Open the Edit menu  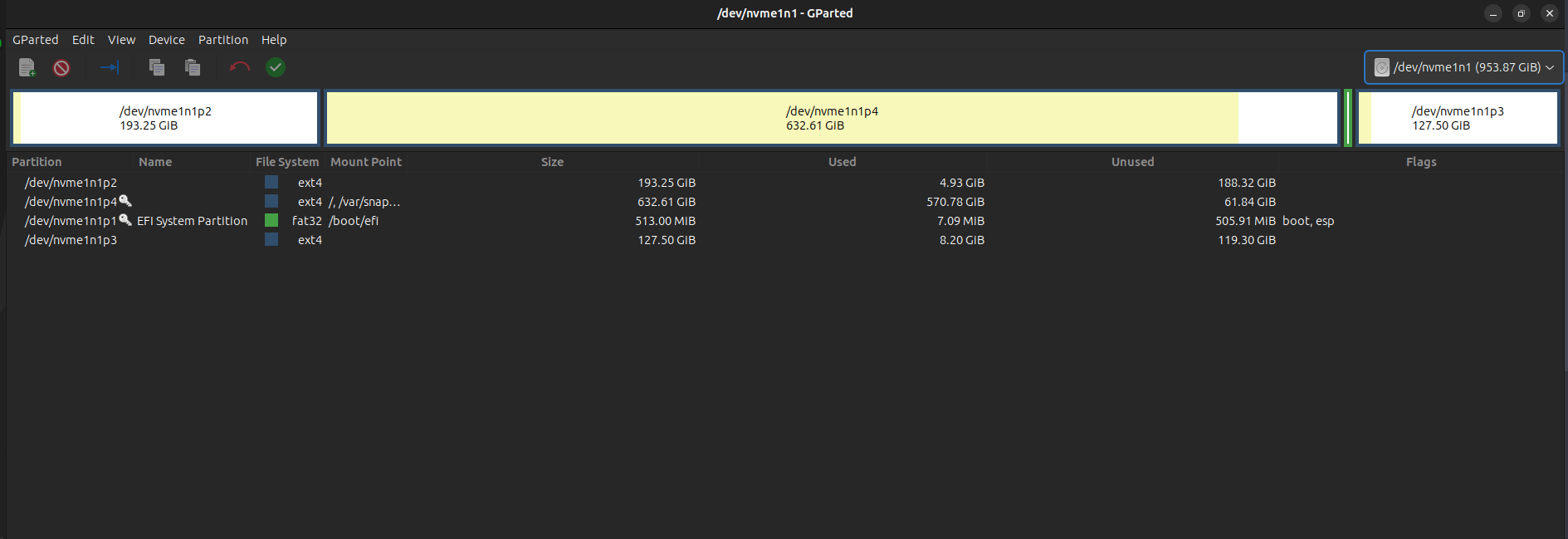point(83,40)
